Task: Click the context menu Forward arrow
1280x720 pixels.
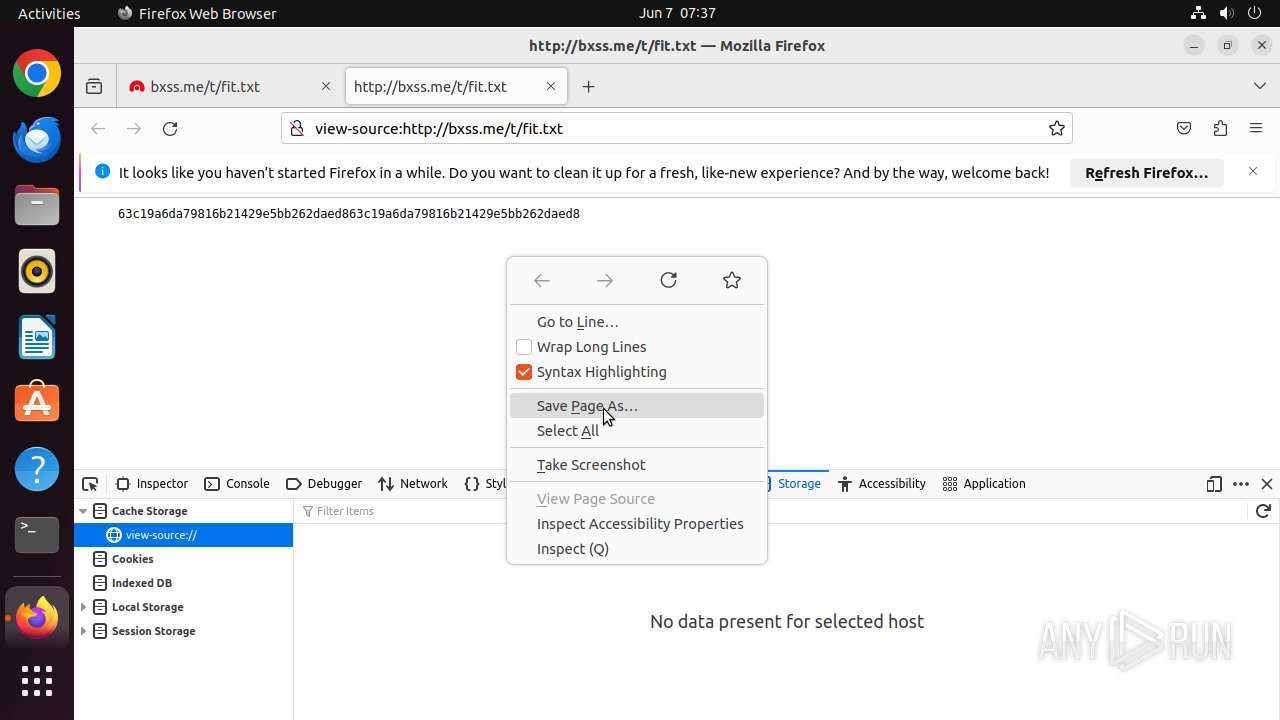Action: pos(605,281)
